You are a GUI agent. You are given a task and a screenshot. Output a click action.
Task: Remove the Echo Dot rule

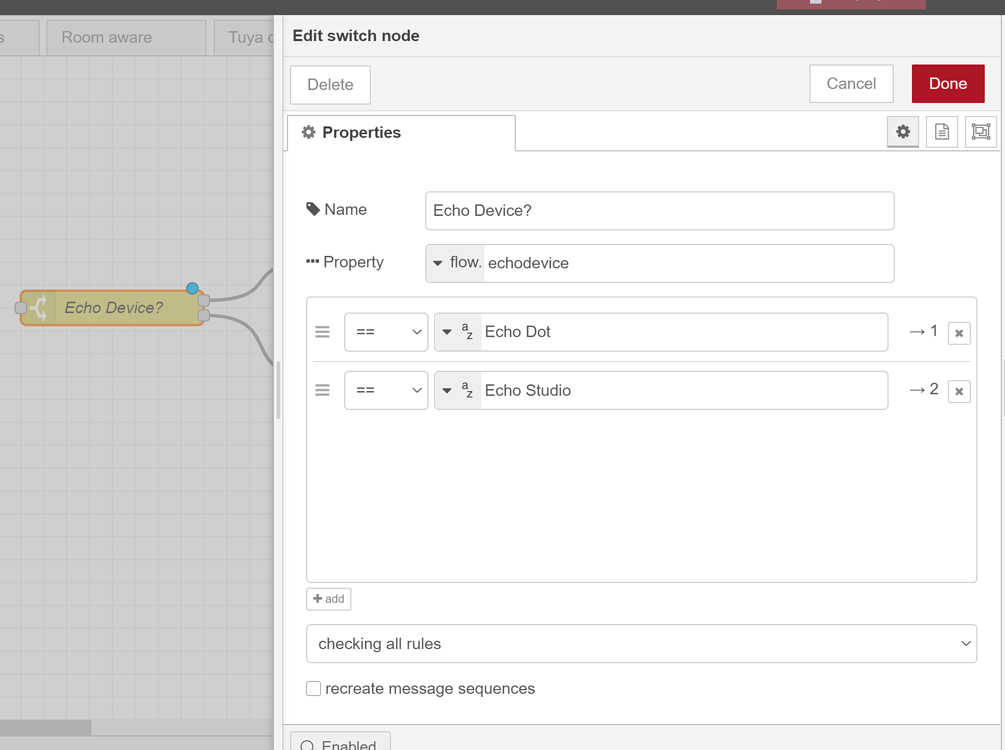coord(959,333)
